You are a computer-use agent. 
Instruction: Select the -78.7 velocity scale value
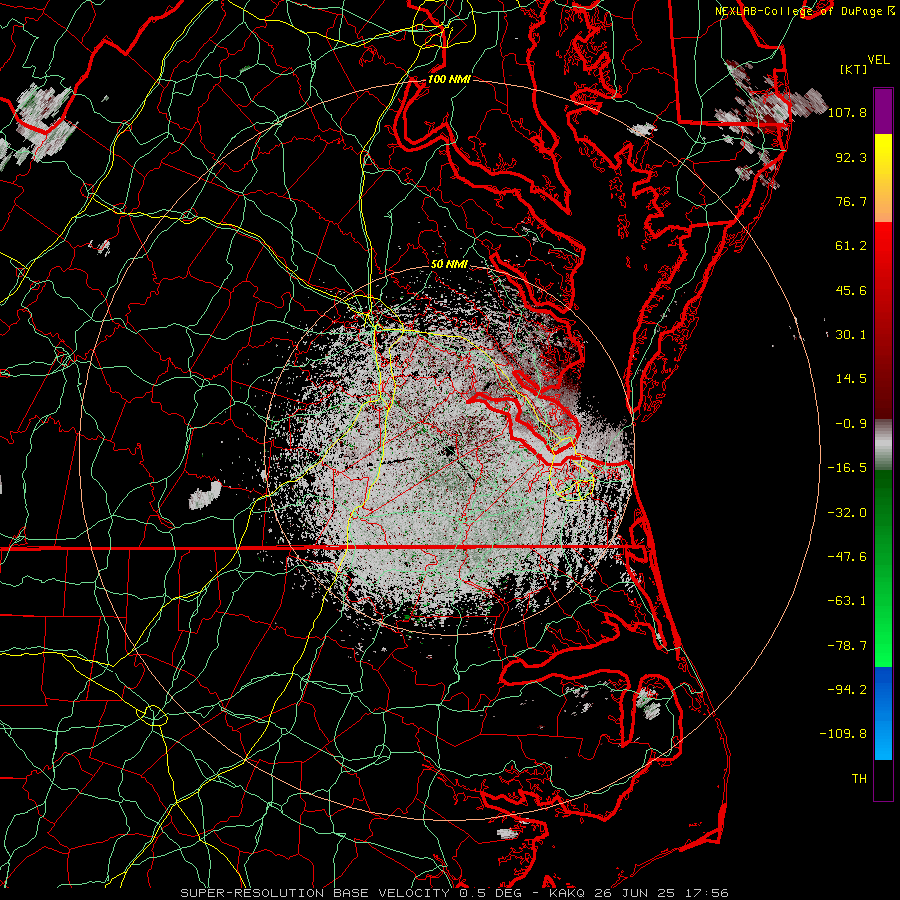tap(847, 646)
